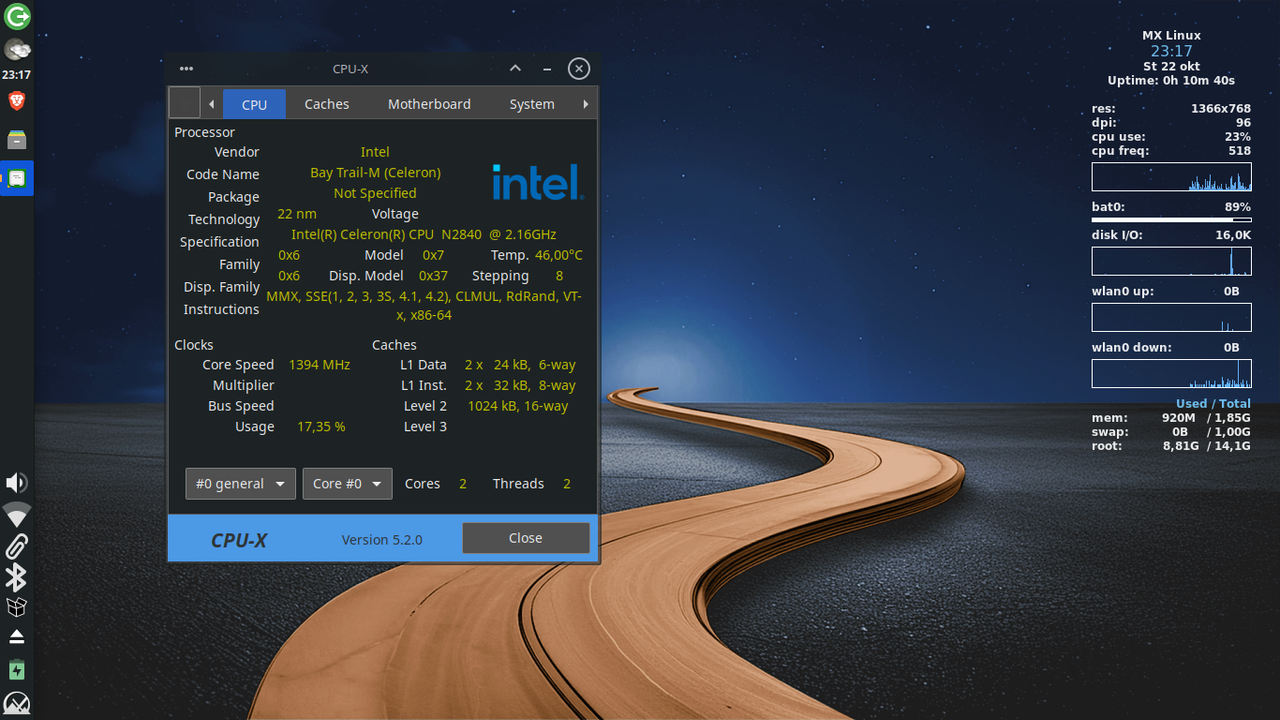
Task: Open the window menu via the three-dots icon
Action: click(x=186, y=68)
